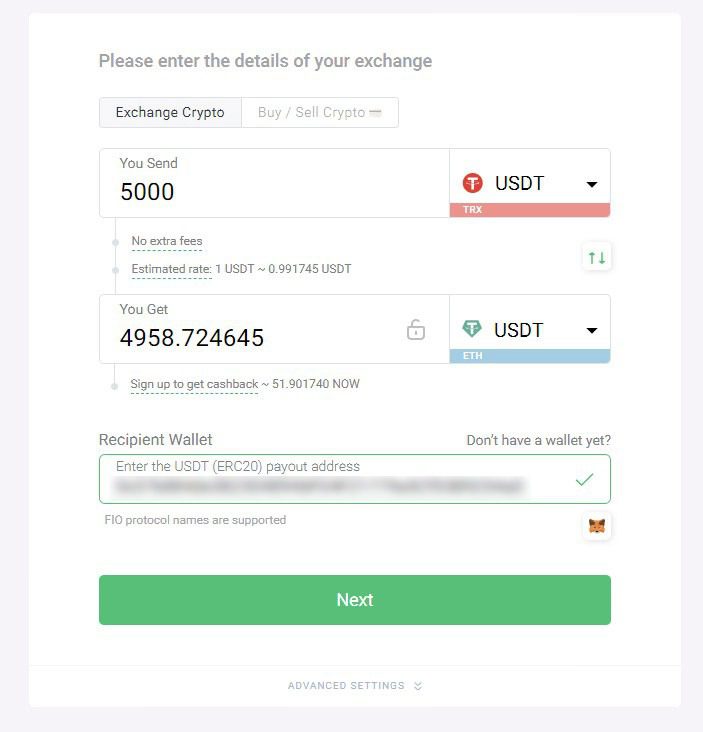The image size is (703, 732).
Task: Click "Don't have a wallet yet?" link
Action: click(x=538, y=440)
